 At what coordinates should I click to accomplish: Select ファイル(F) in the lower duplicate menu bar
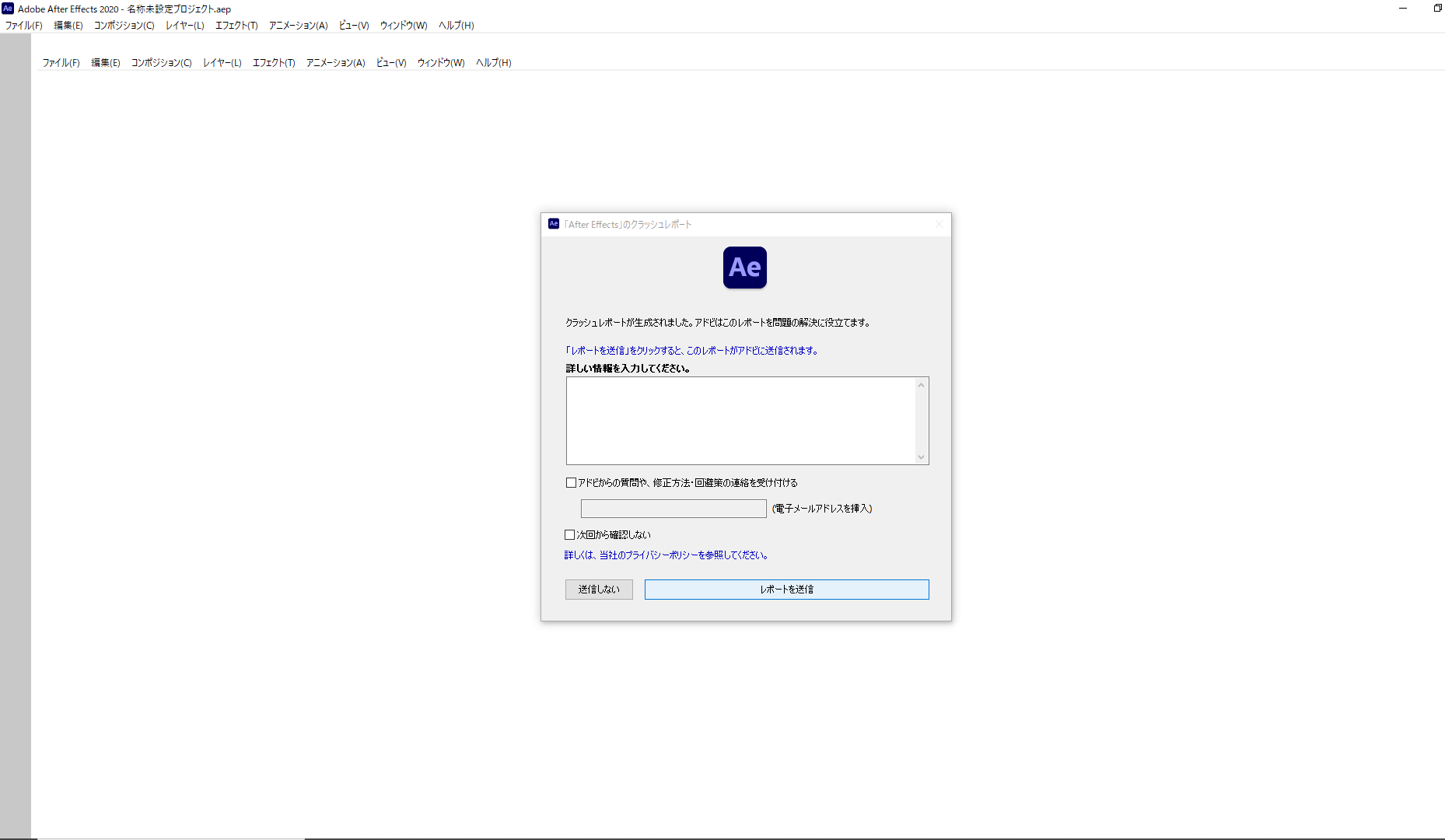point(61,63)
